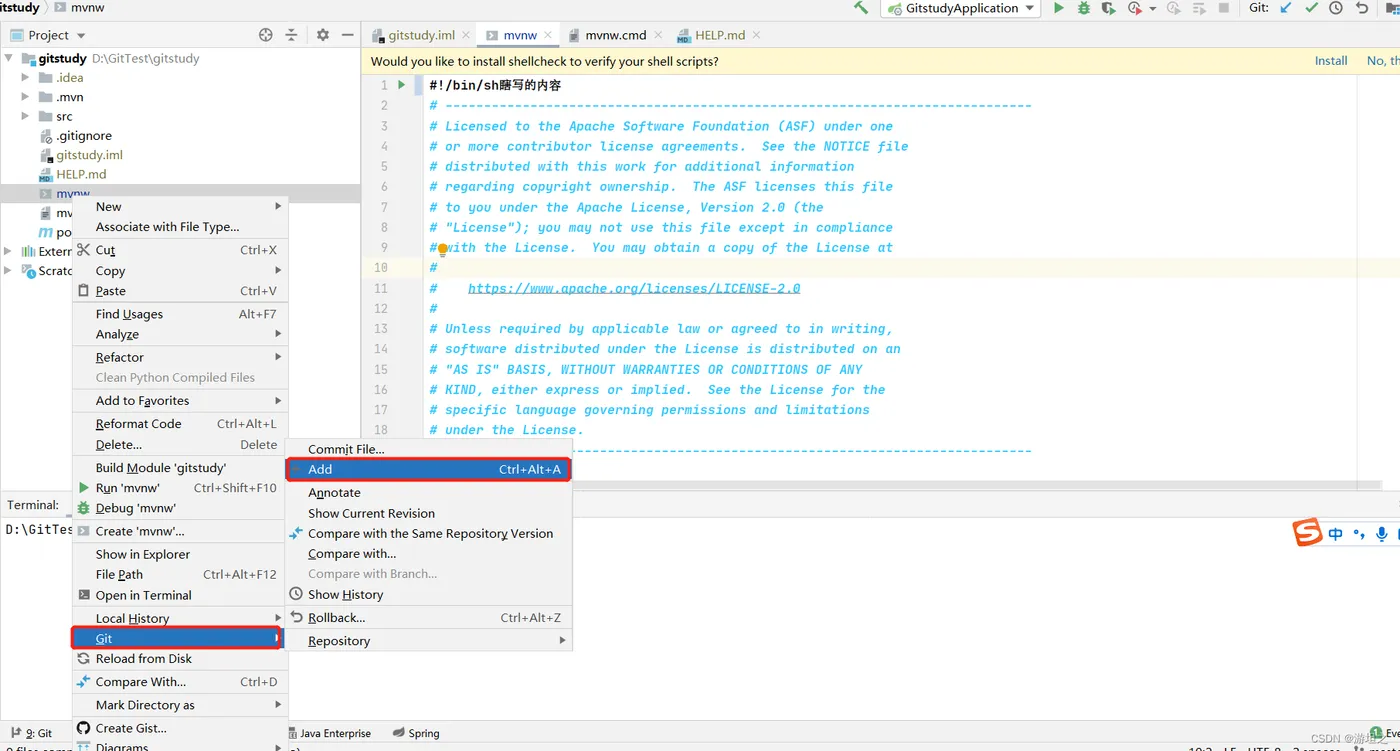Select Show in Explorer menu item
Image resolution: width=1400 pixels, height=751 pixels.
click(x=180, y=554)
